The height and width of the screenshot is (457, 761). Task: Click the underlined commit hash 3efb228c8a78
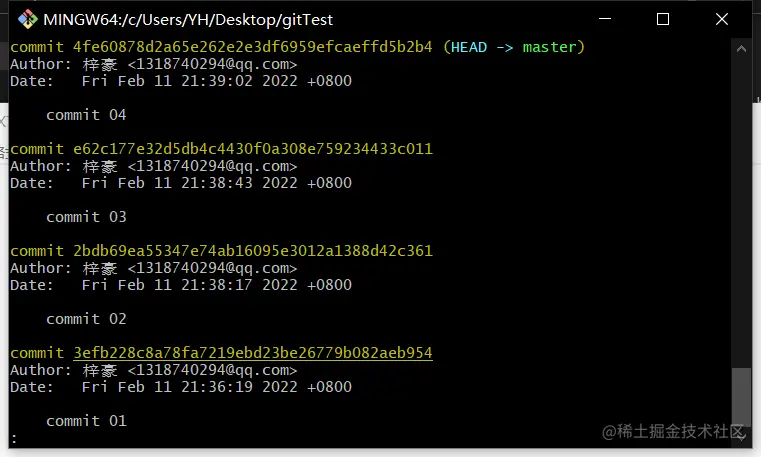pyautogui.click(x=253, y=353)
